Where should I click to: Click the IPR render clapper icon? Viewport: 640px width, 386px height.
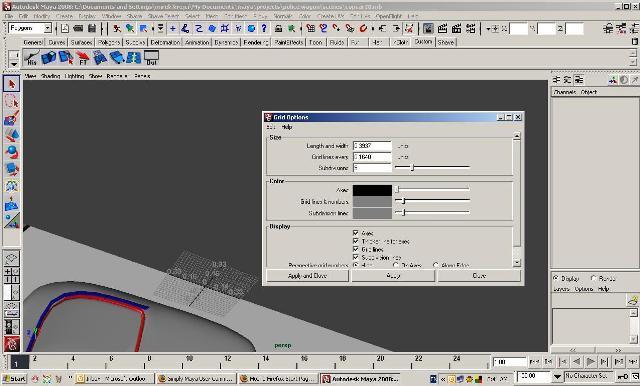click(x=456, y=28)
